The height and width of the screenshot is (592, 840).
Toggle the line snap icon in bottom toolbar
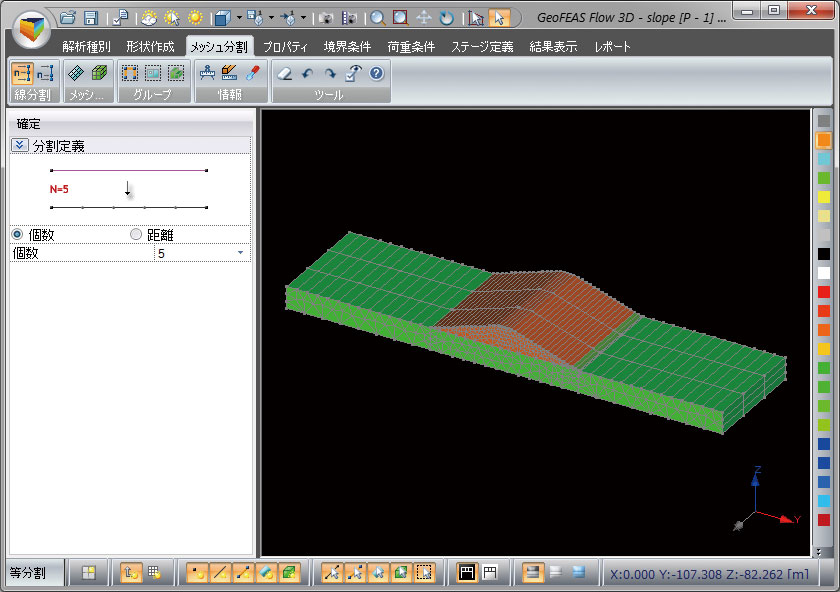(x=221, y=573)
